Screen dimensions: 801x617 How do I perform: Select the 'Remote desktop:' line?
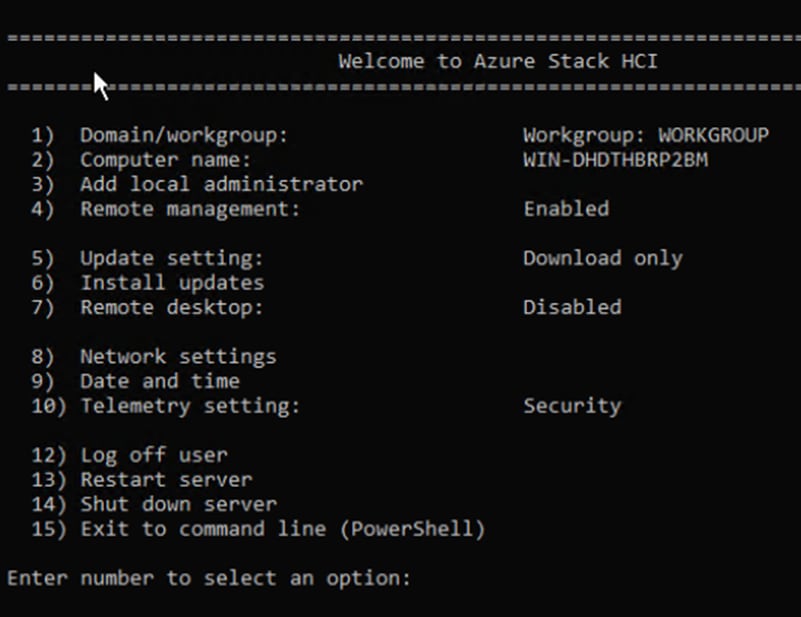pyautogui.click(x=147, y=307)
